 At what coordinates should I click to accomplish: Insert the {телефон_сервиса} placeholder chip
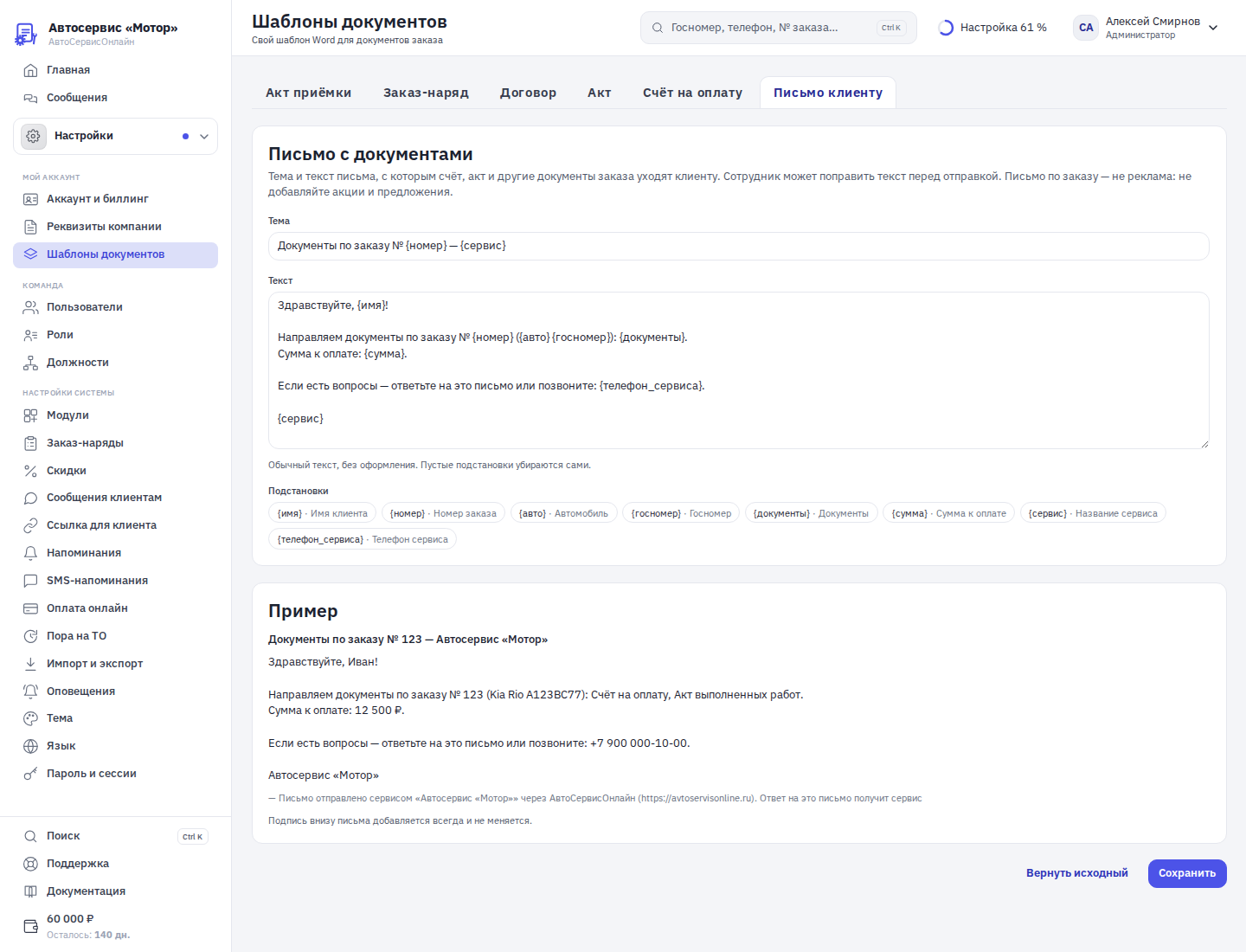363,539
